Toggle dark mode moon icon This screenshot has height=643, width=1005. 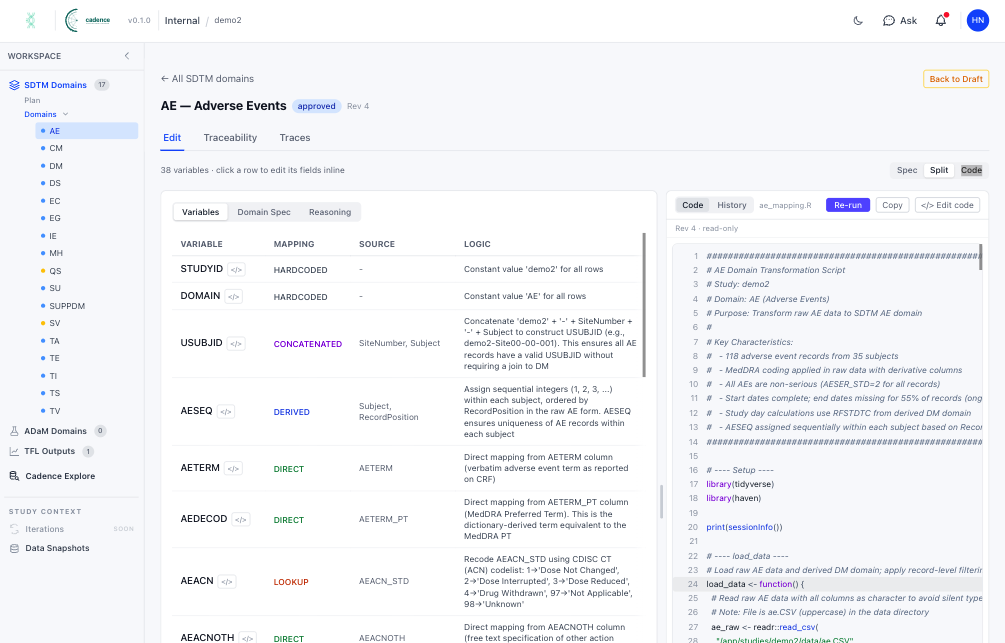coord(858,21)
